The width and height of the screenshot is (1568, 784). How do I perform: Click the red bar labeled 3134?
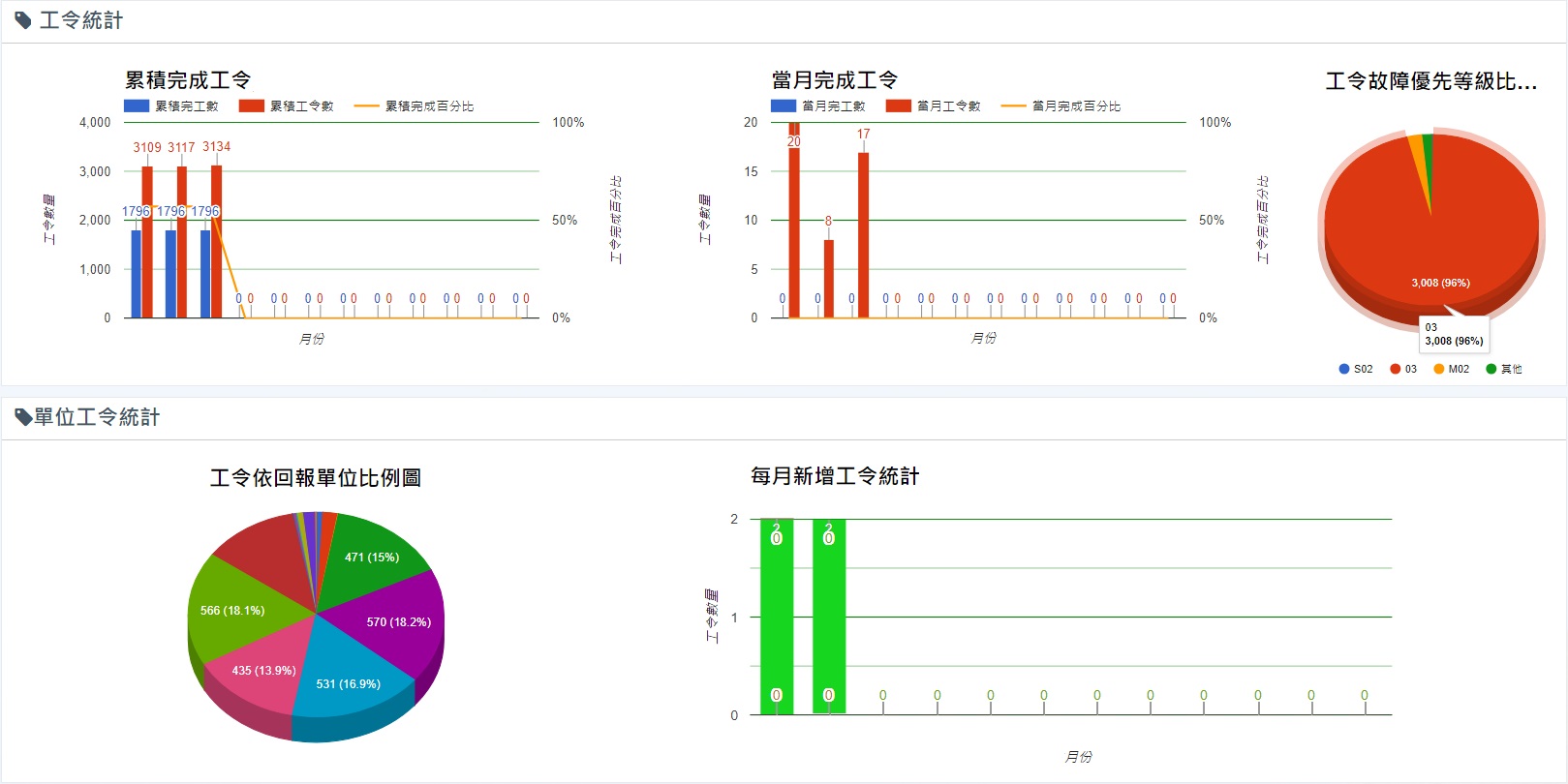pyautogui.click(x=217, y=242)
